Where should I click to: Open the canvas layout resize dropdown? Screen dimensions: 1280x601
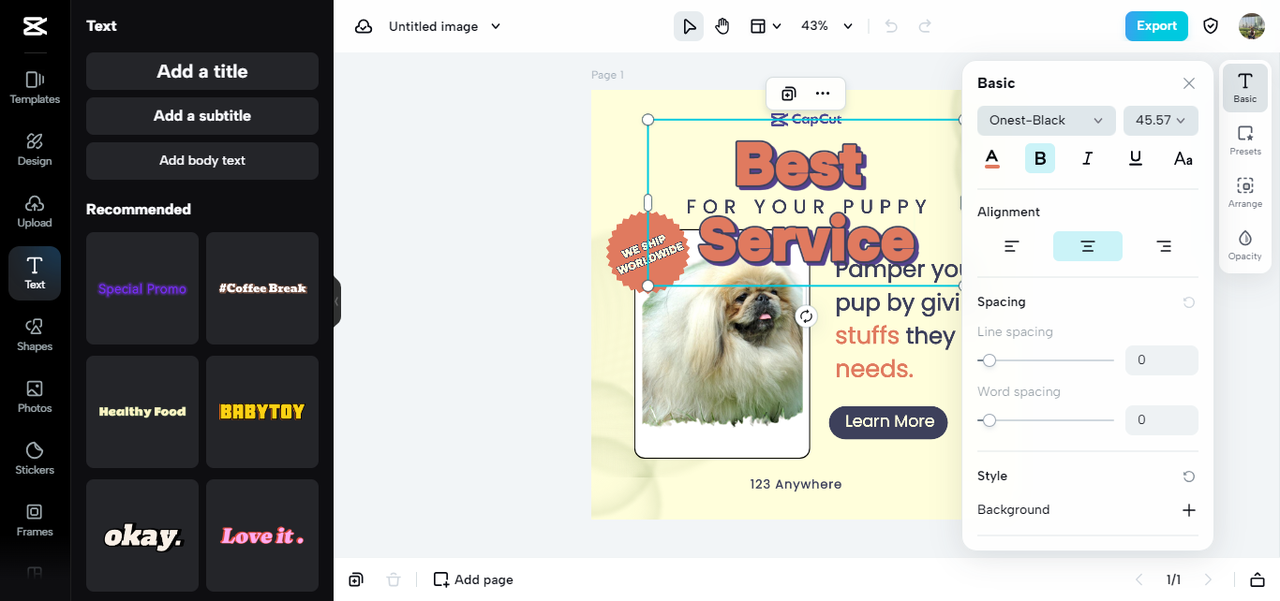(765, 26)
